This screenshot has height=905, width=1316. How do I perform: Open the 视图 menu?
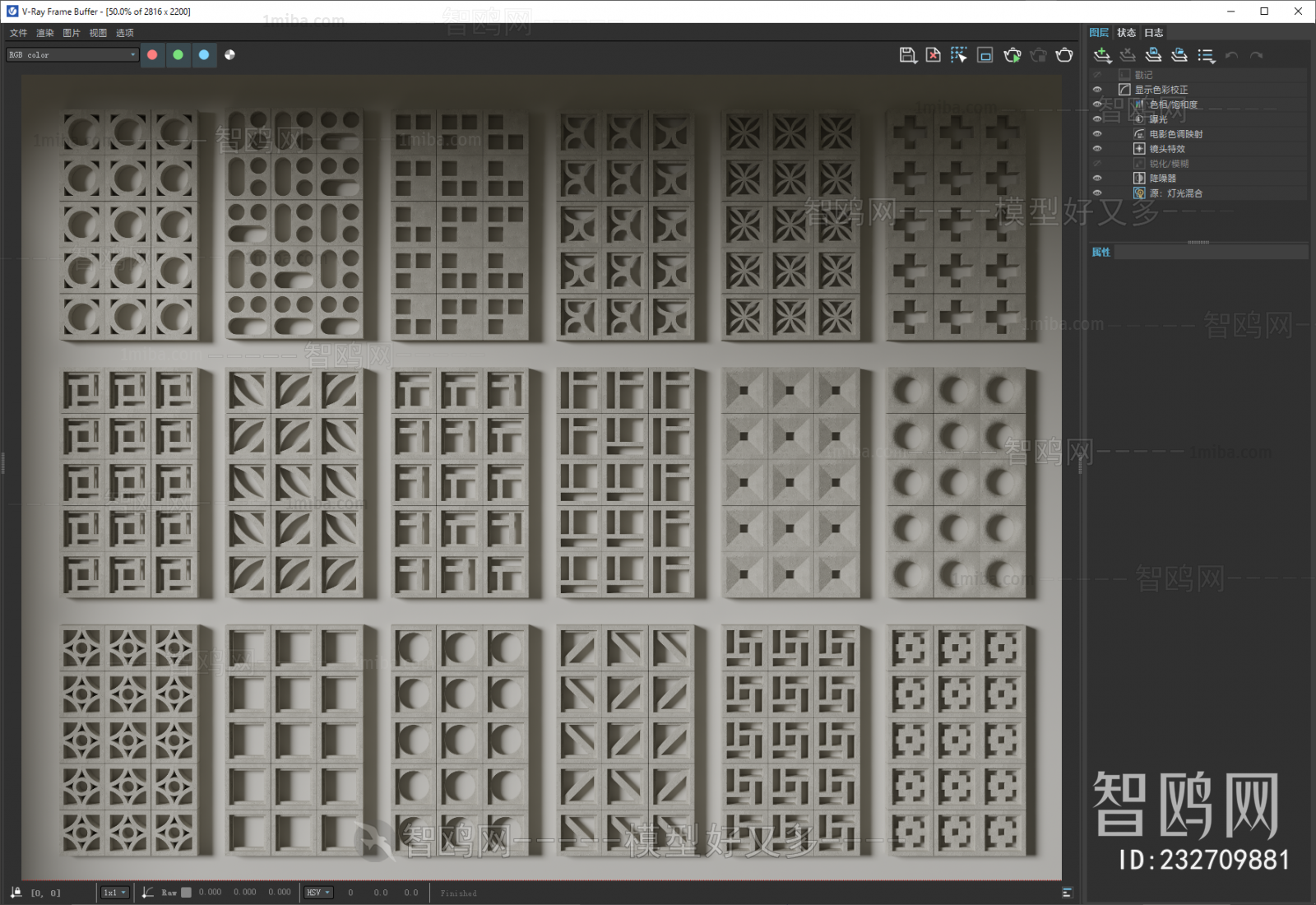pos(98,33)
